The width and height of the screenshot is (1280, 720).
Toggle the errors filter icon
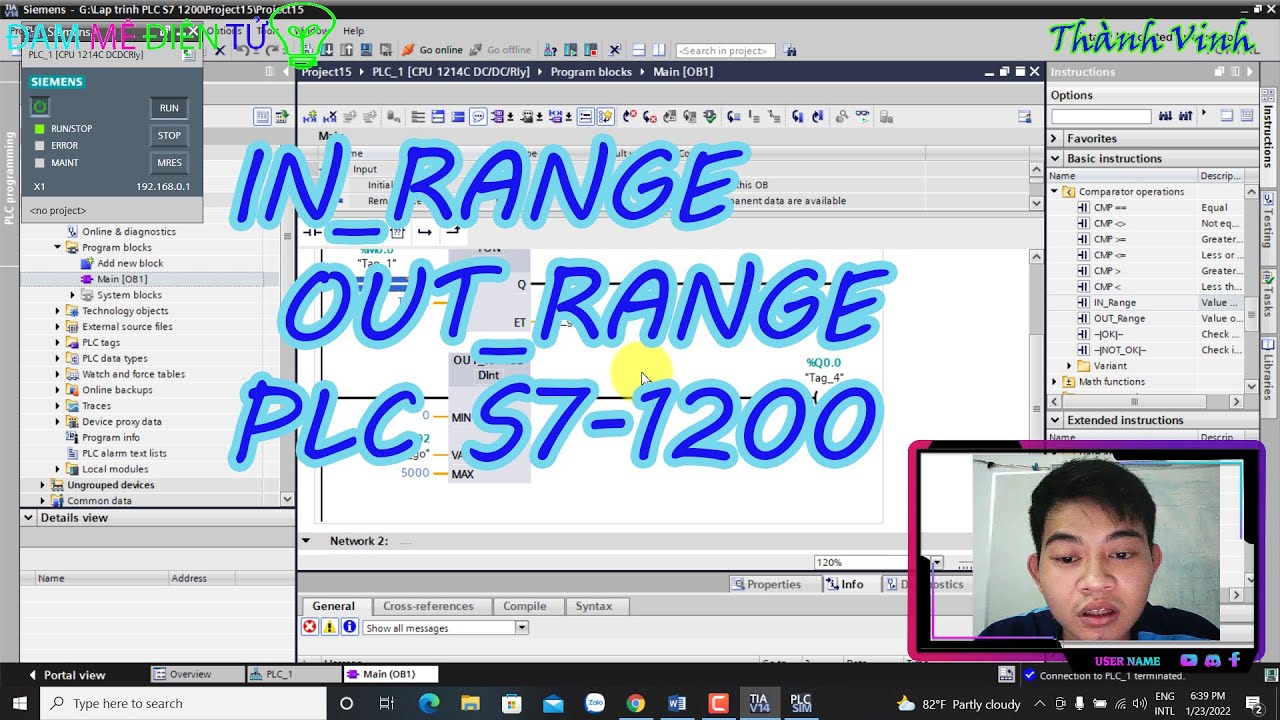tap(310, 627)
